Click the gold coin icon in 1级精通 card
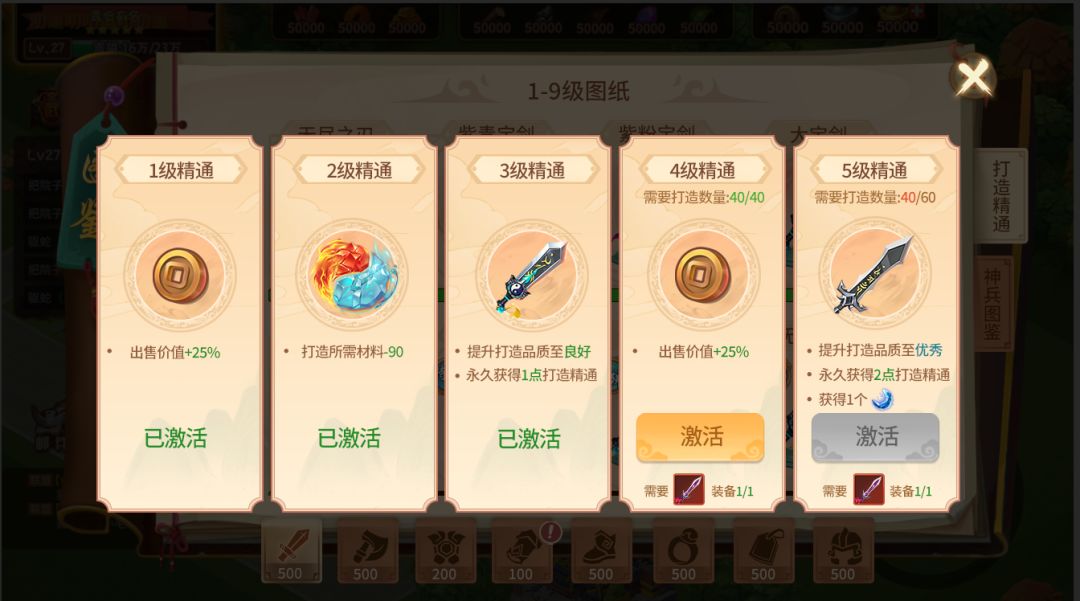 180,276
